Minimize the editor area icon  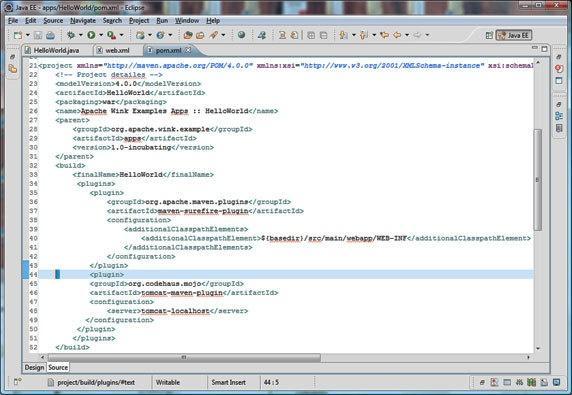(535, 48)
